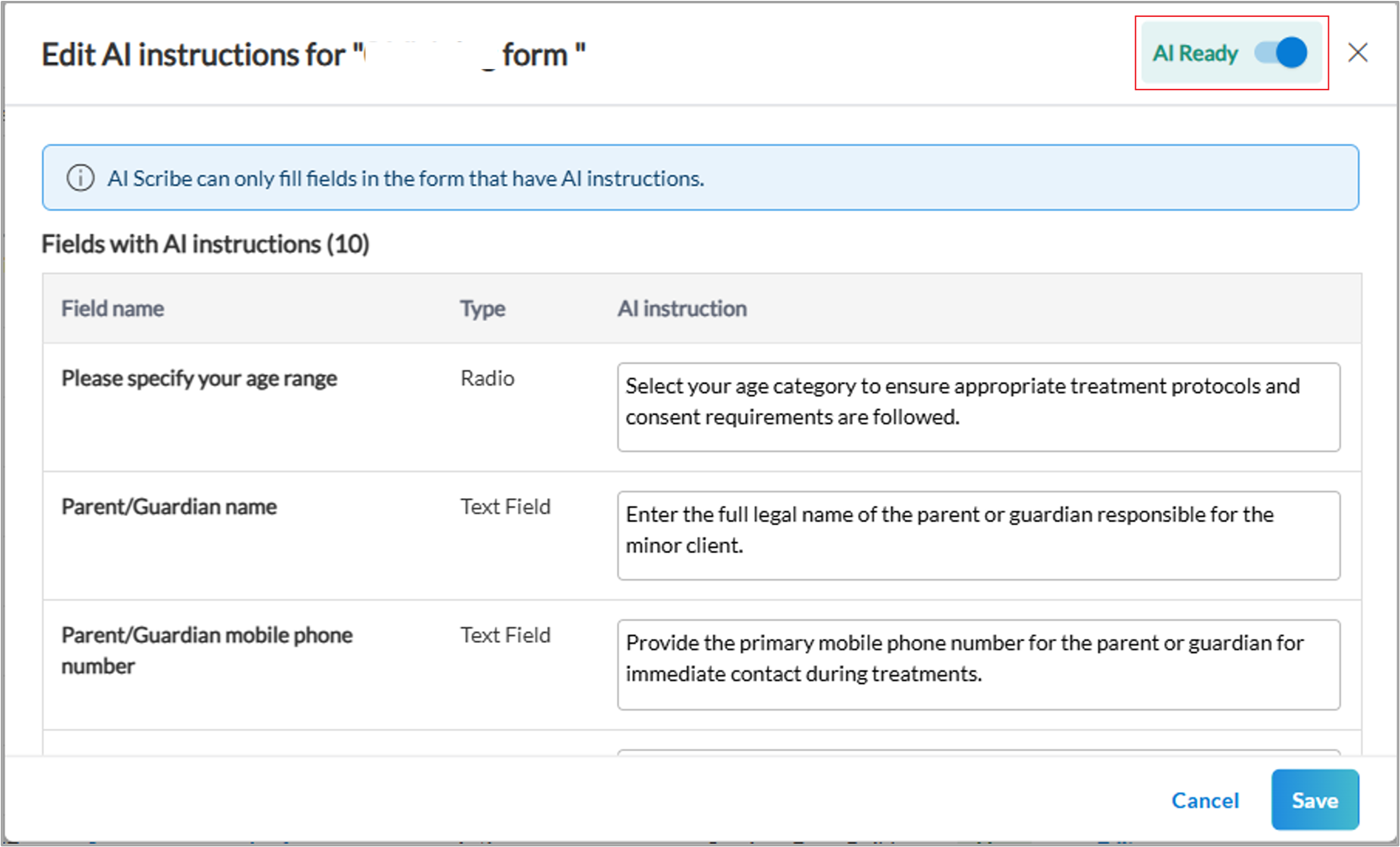Close the Edit AI instructions dialog
The width and height of the screenshot is (1400, 847).
coord(1357,53)
